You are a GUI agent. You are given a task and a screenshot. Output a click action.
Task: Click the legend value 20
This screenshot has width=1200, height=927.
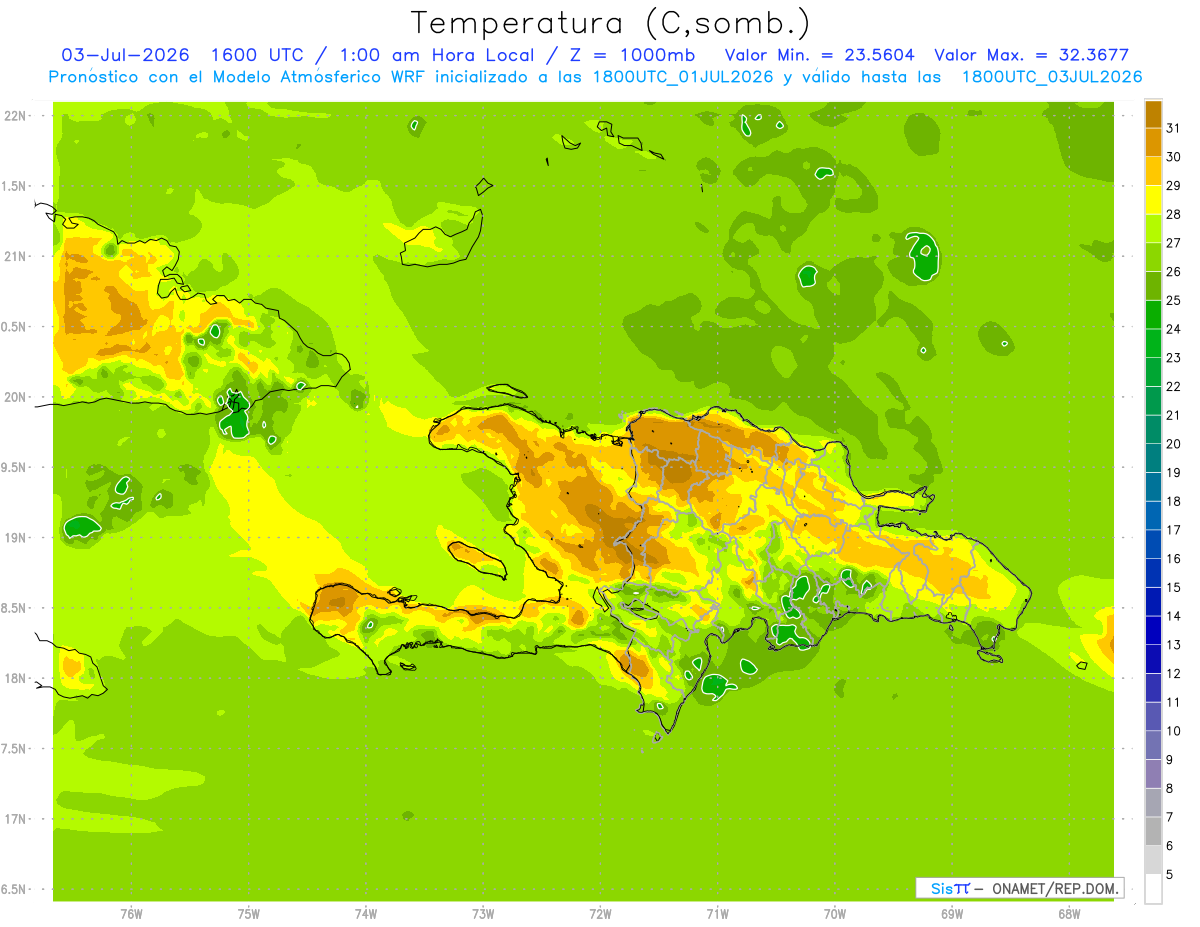1173,444
